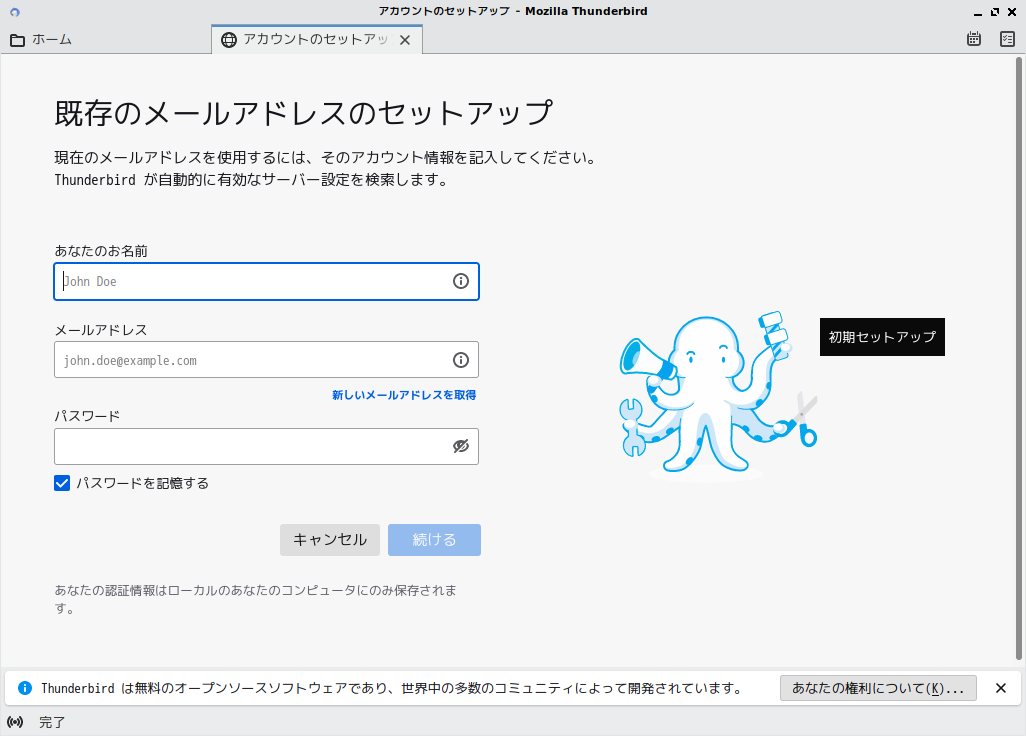This screenshot has height=736, width=1026.
Task: Focus the あなたのお名前 input field
Action: pos(266,281)
